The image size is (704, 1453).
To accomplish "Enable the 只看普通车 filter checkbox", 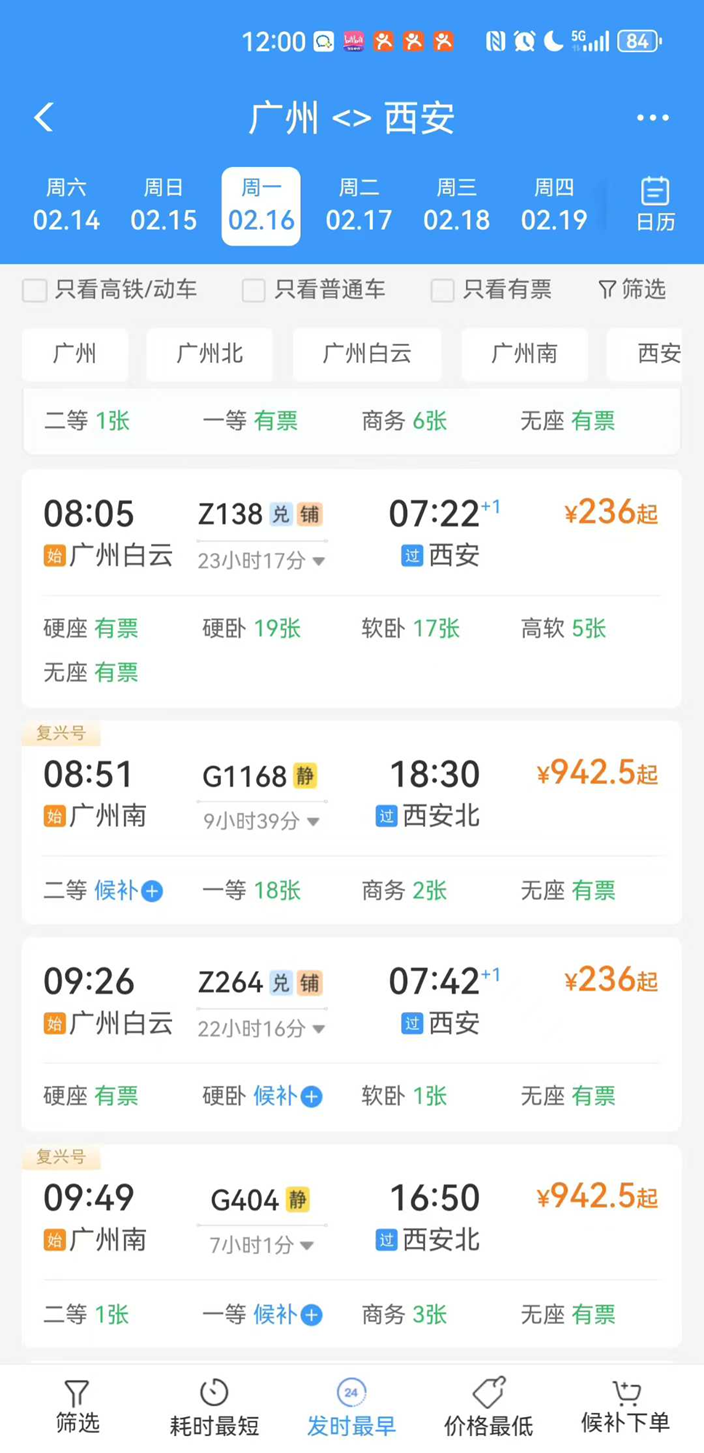I will coord(254,291).
